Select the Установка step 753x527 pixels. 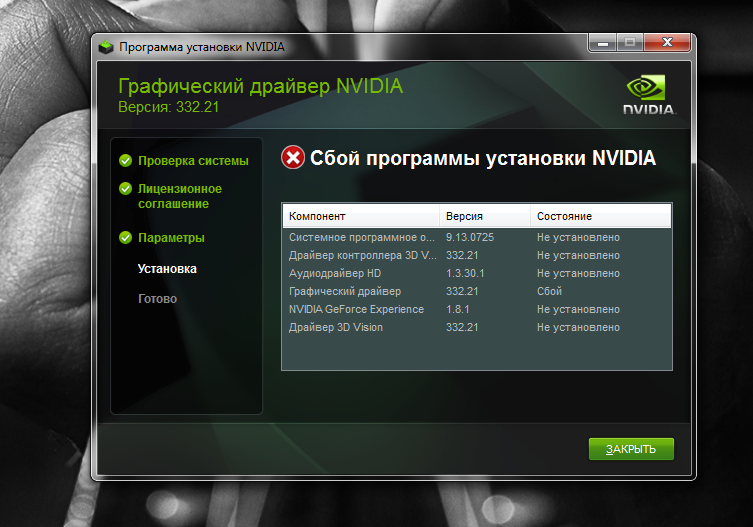[167, 269]
